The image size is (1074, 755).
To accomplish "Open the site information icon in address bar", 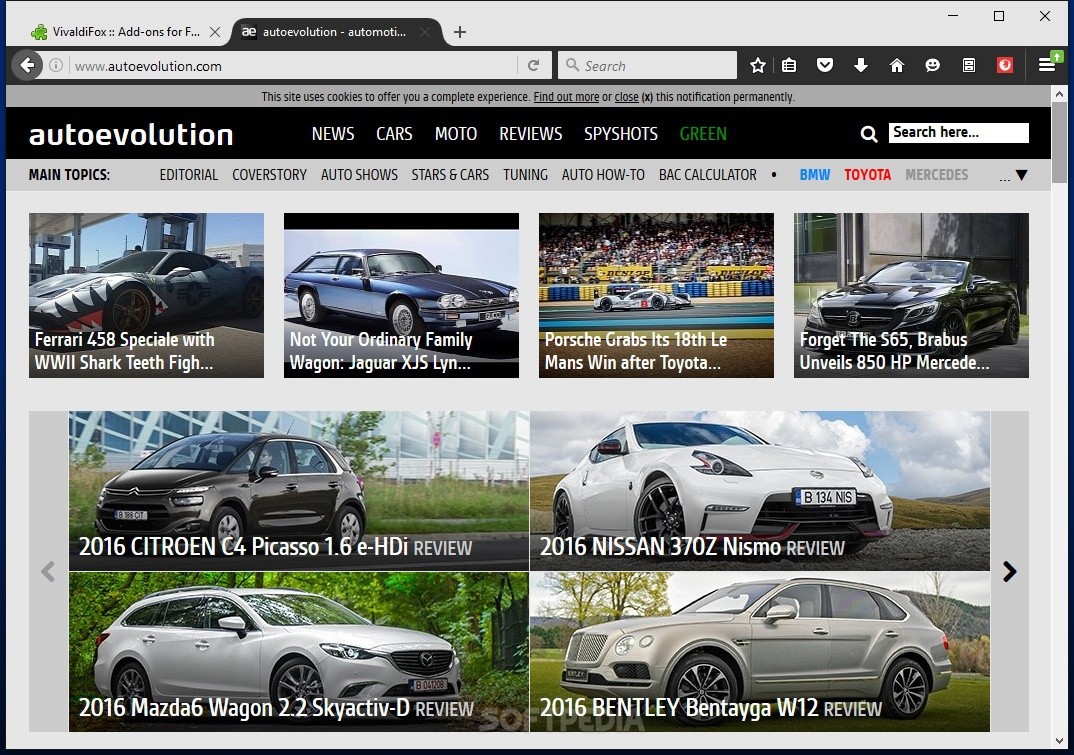I will click(56, 66).
